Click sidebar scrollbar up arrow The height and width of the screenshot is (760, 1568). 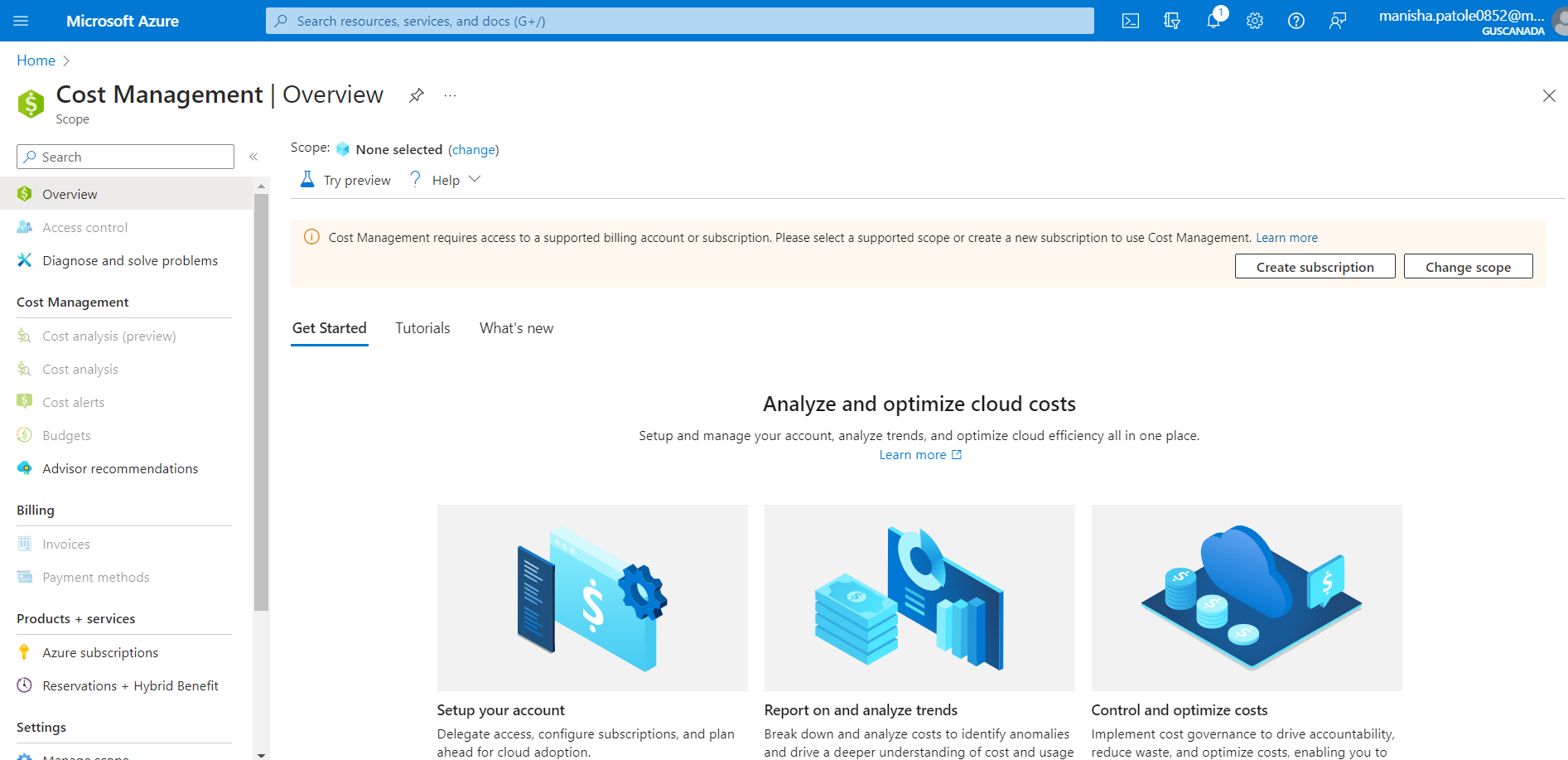[261, 186]
